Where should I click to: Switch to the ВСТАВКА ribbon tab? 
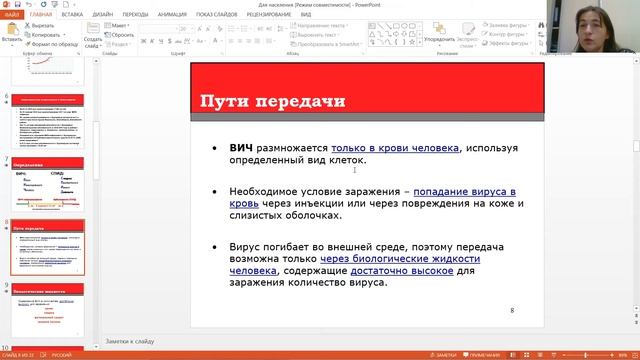72,15
